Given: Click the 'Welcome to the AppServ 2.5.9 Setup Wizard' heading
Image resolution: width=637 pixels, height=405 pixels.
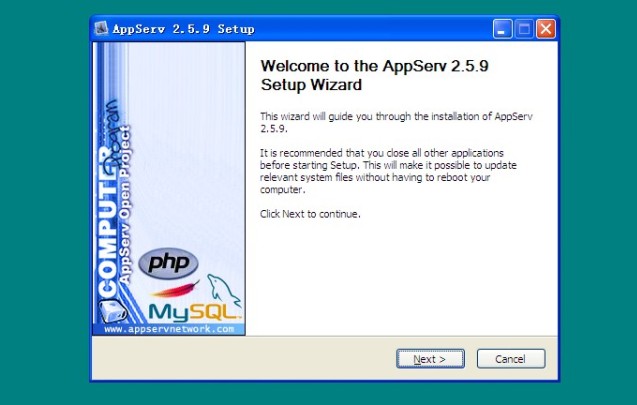Looking at the screenshot, I should [x=374, y=75].
